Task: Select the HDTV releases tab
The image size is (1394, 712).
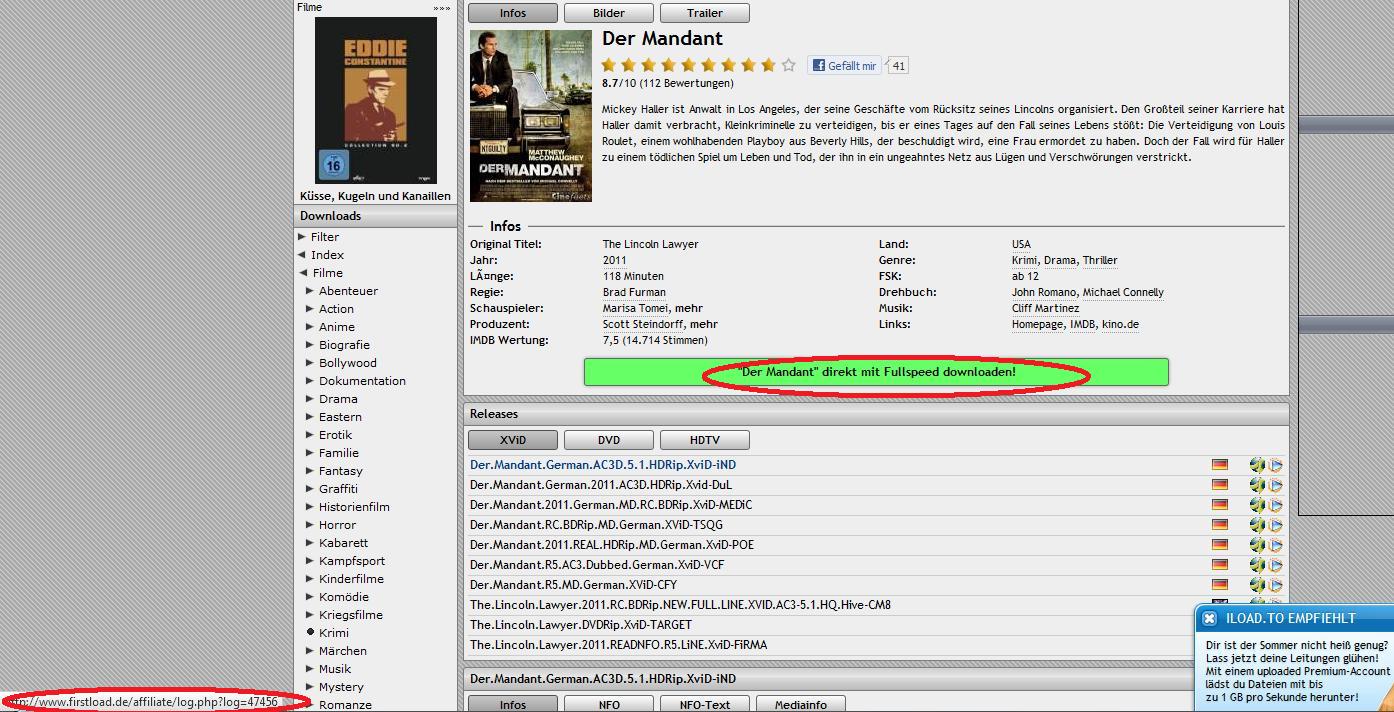Action: coord(704,440)
